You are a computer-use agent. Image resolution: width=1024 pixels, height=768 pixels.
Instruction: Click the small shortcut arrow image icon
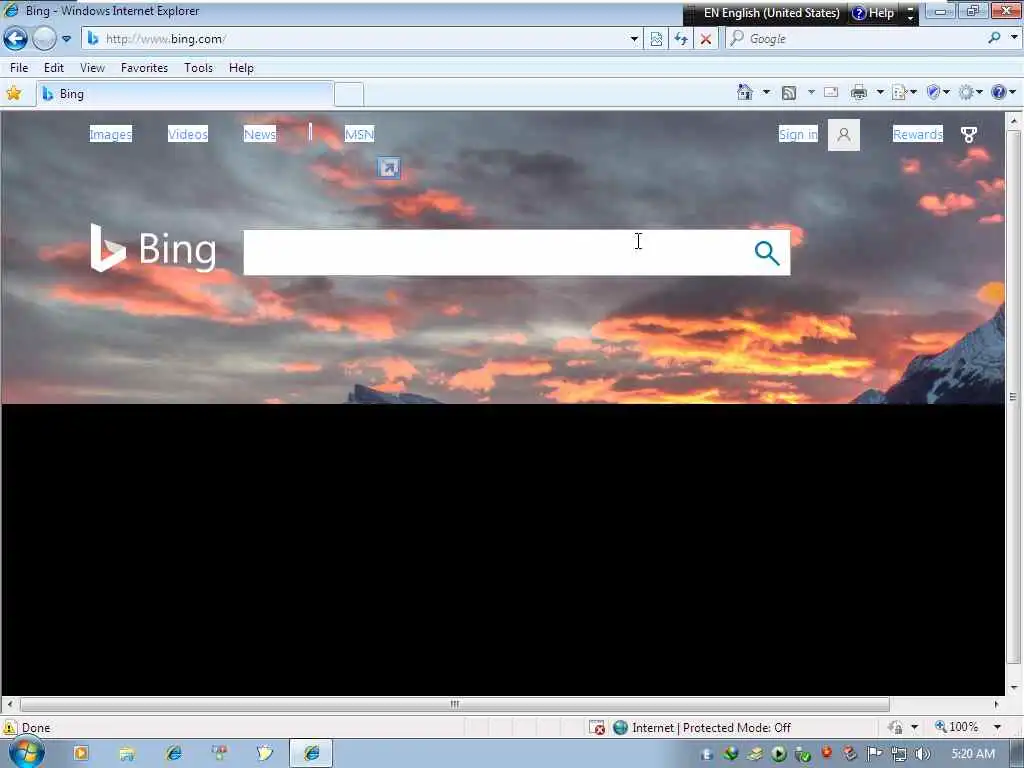coord(389,168)
